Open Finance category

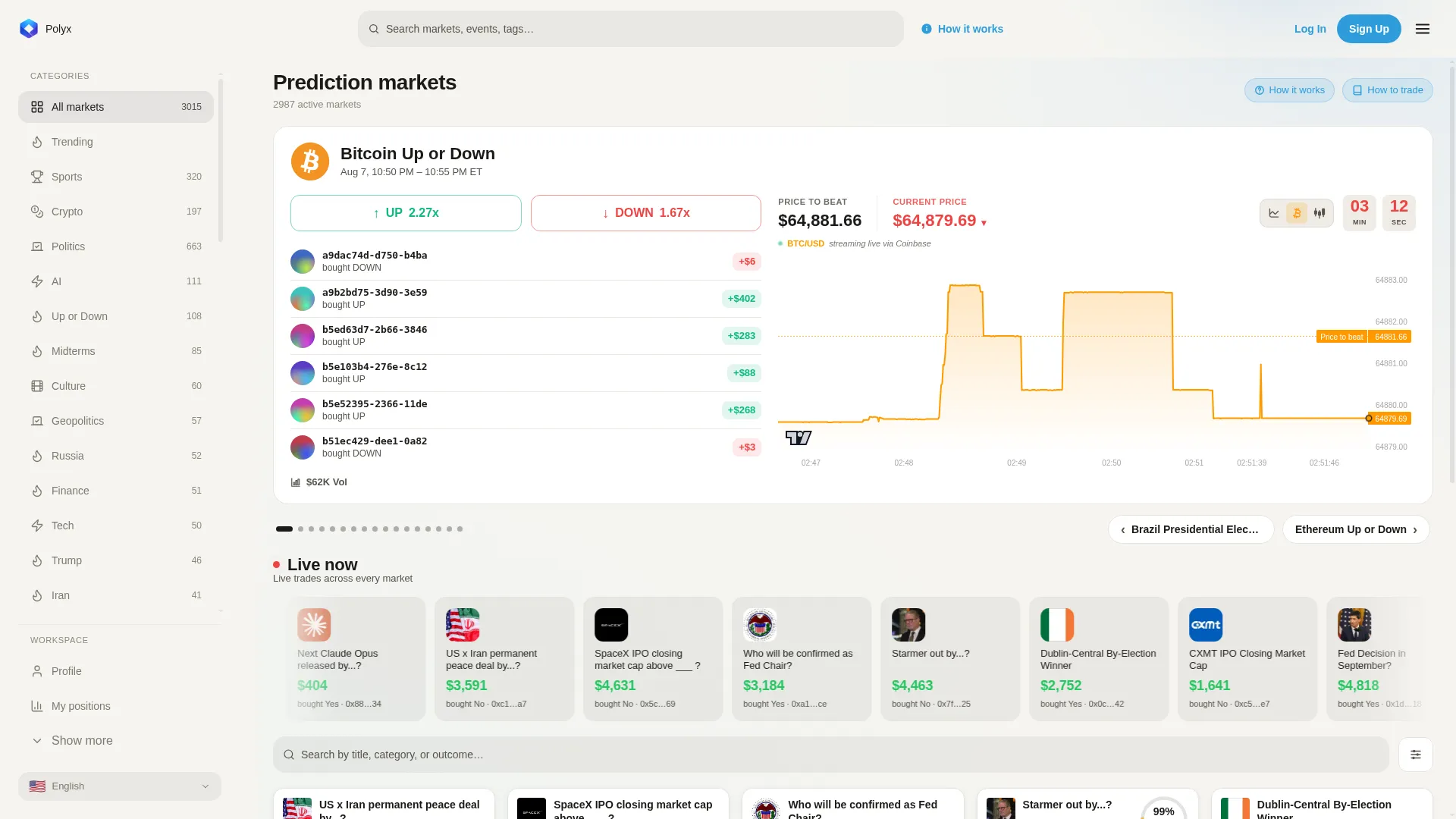(x=116, y=491)
